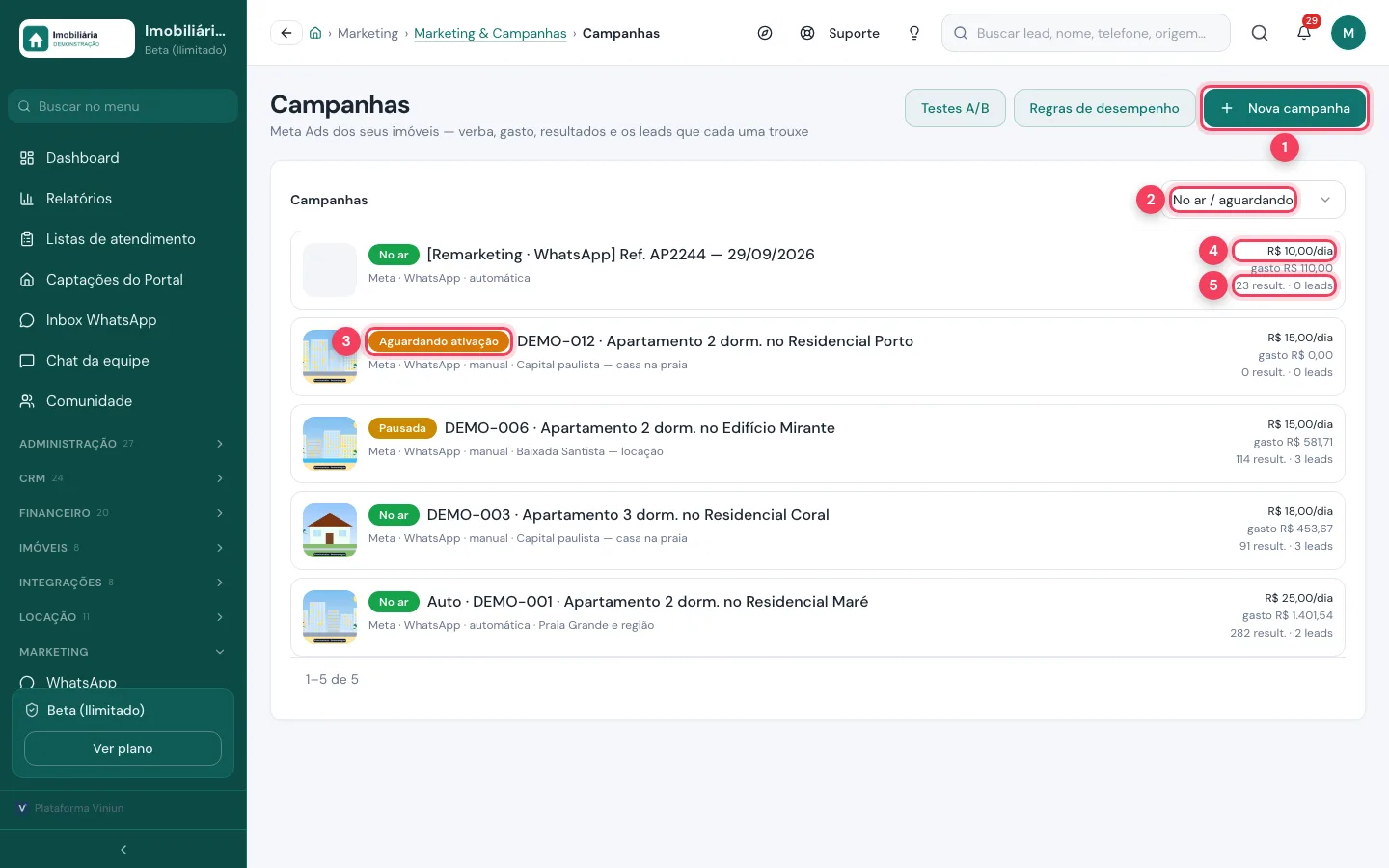Open DEMO-003 Residencial Coral campaign thumbnail
1389x868 pixels.
tap(330, 530)
